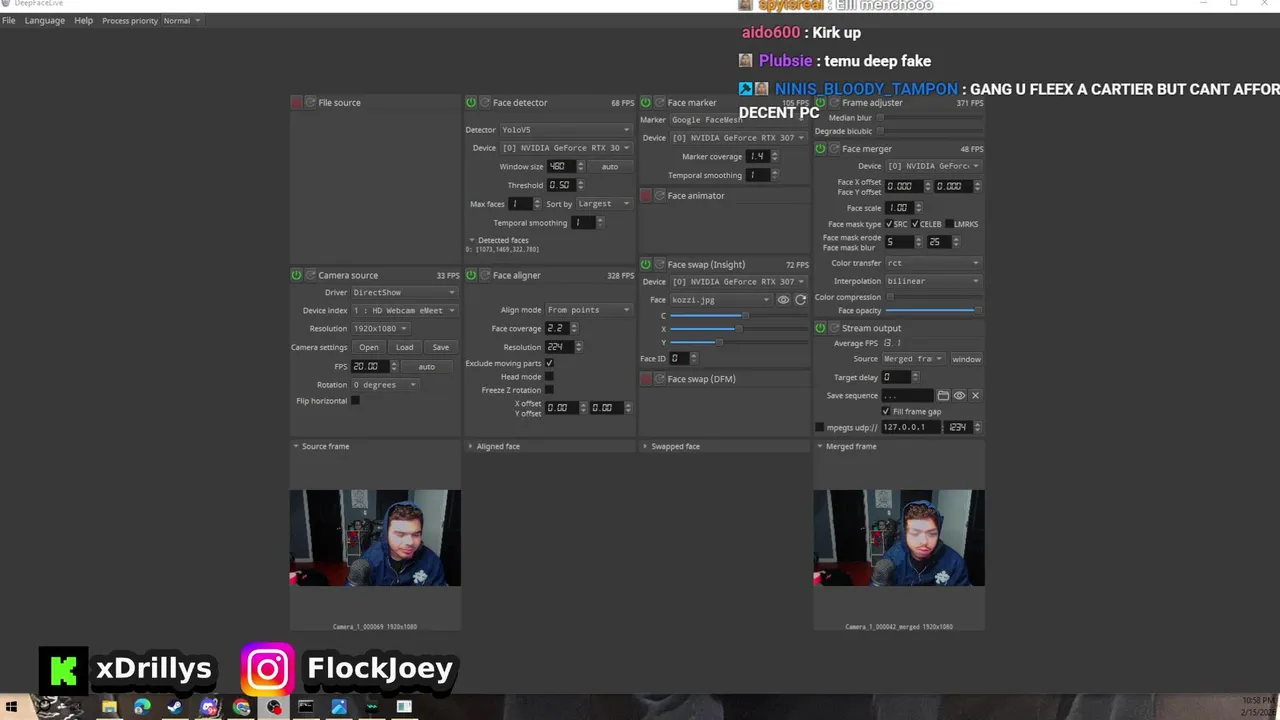This screenshot has width=1280, height=720.
Task: Reset the Face swap (DFM) settings
Action: point(660,379)
